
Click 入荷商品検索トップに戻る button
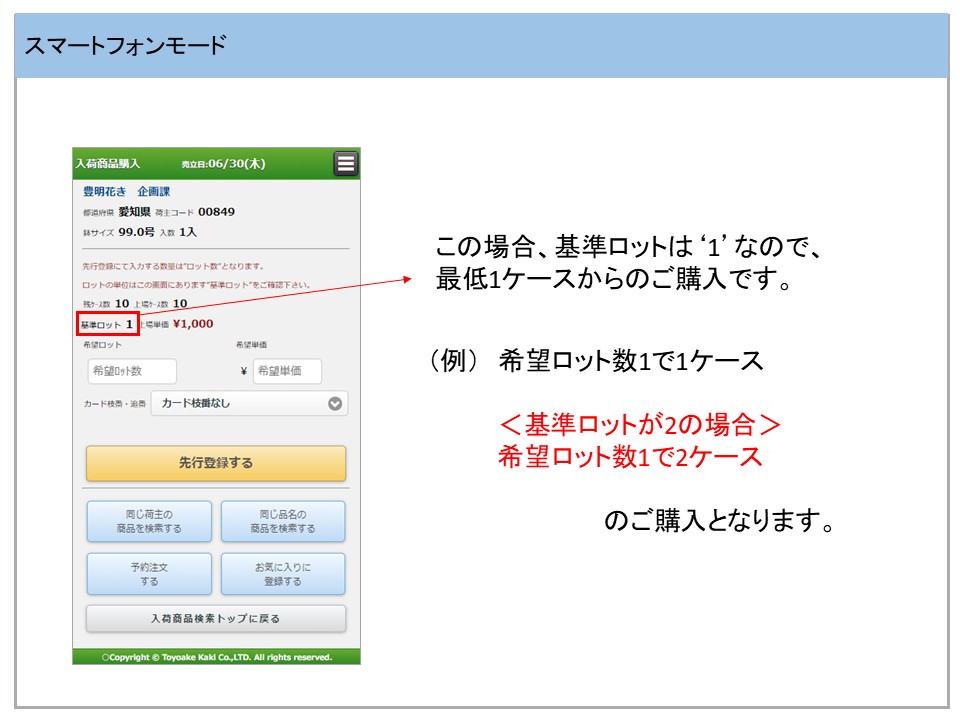pyautogui.click(x=216, y=619)
